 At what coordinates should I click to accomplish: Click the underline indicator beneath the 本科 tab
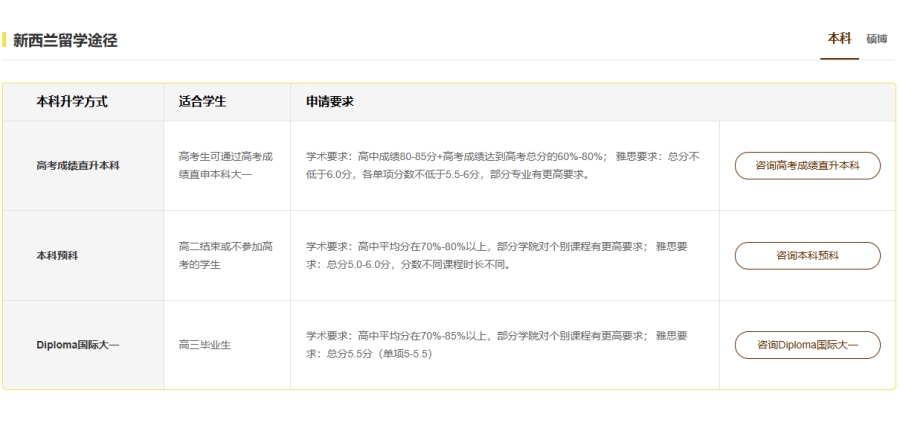pos(839,59)
